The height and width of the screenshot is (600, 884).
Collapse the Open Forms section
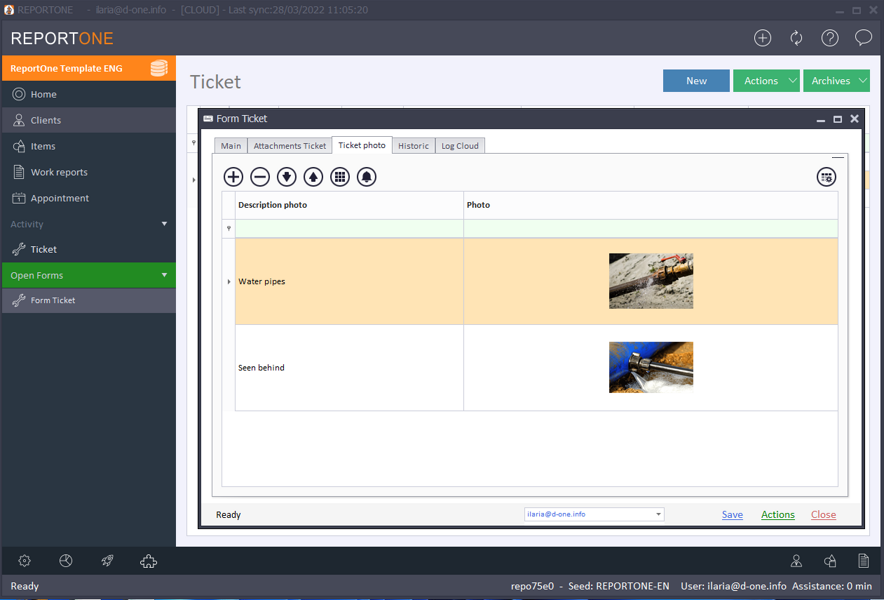[x=164, y=275]
